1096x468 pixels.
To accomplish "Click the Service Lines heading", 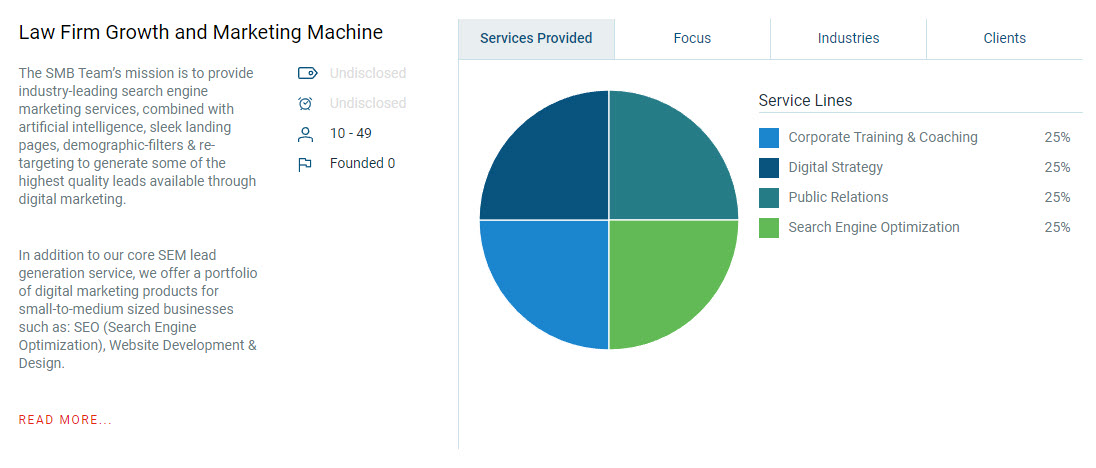I will coord(805,101).
